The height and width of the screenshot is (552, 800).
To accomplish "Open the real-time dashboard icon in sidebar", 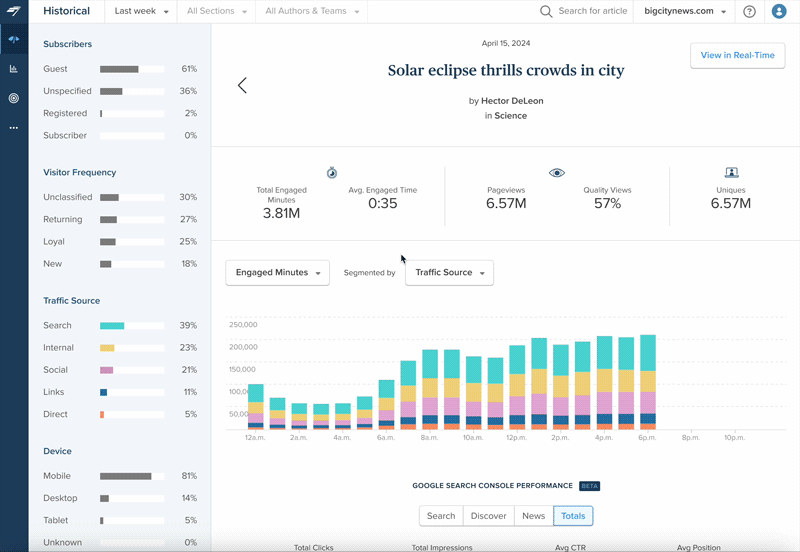I will pos(14,40).
